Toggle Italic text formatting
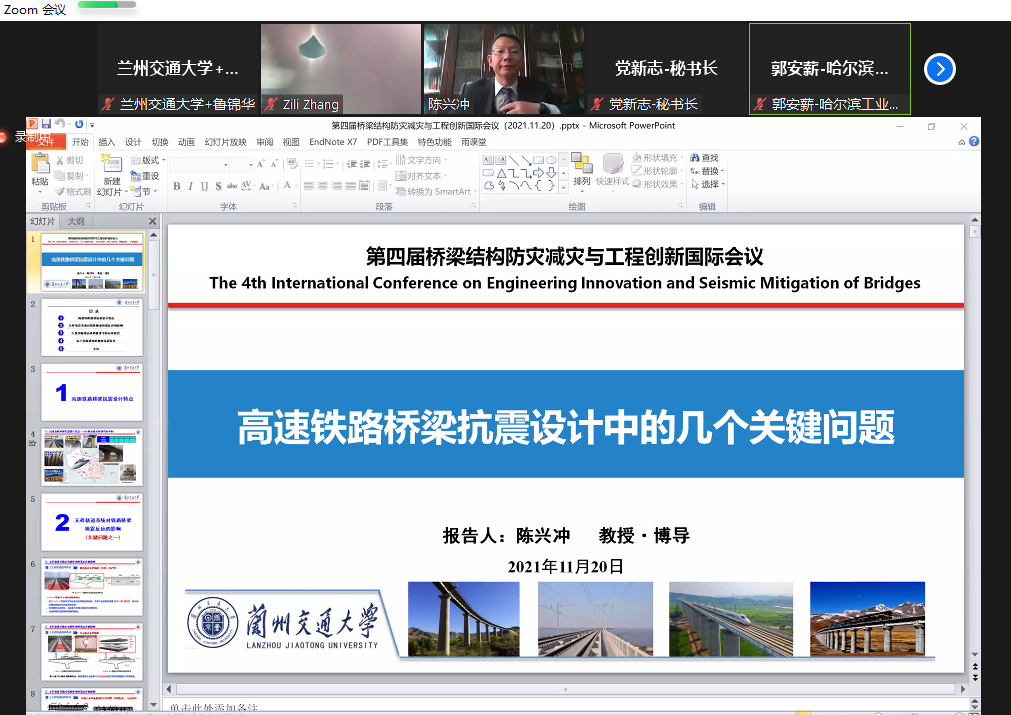 191,187
